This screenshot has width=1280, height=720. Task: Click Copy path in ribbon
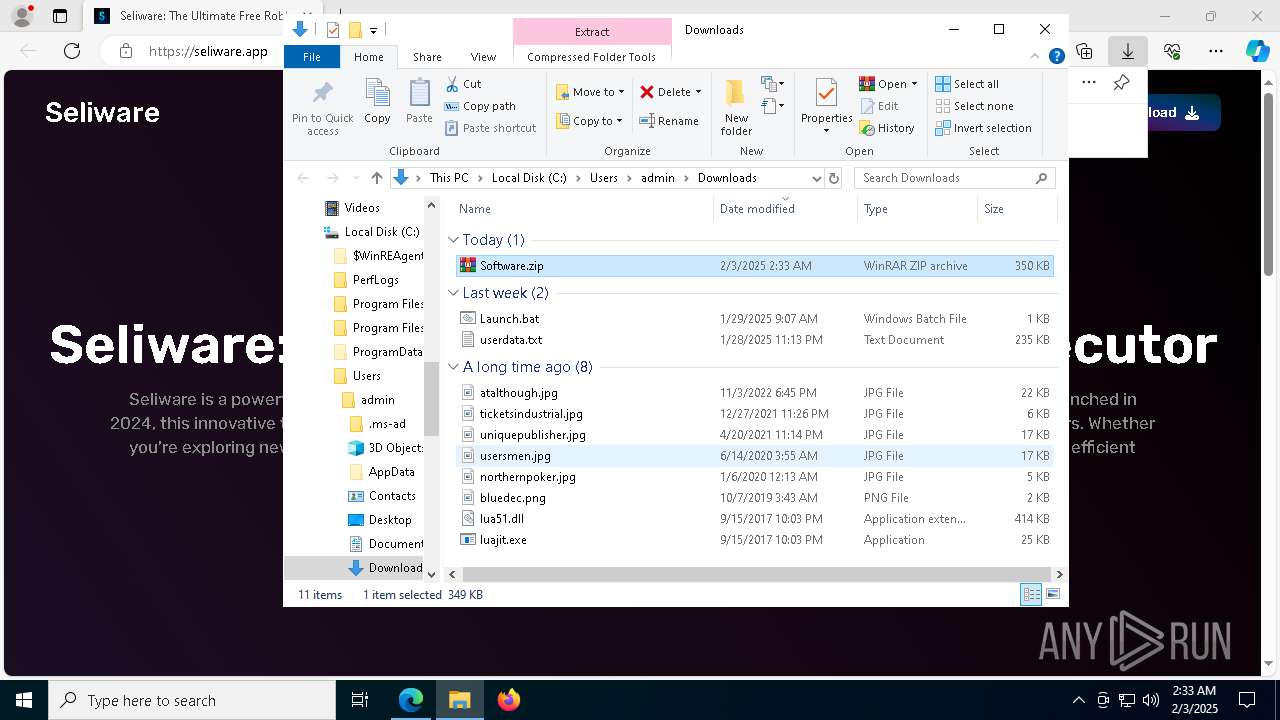pyautogui.click(x=480, y=106)
